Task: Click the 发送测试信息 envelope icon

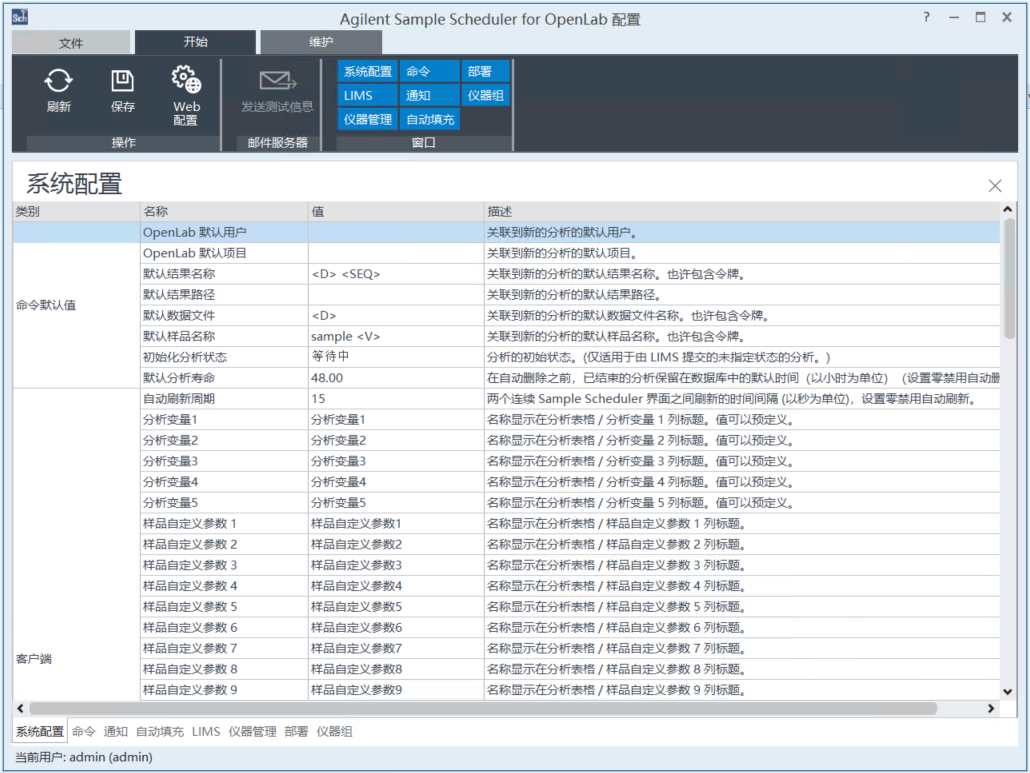Action: (x=277, y=81)
